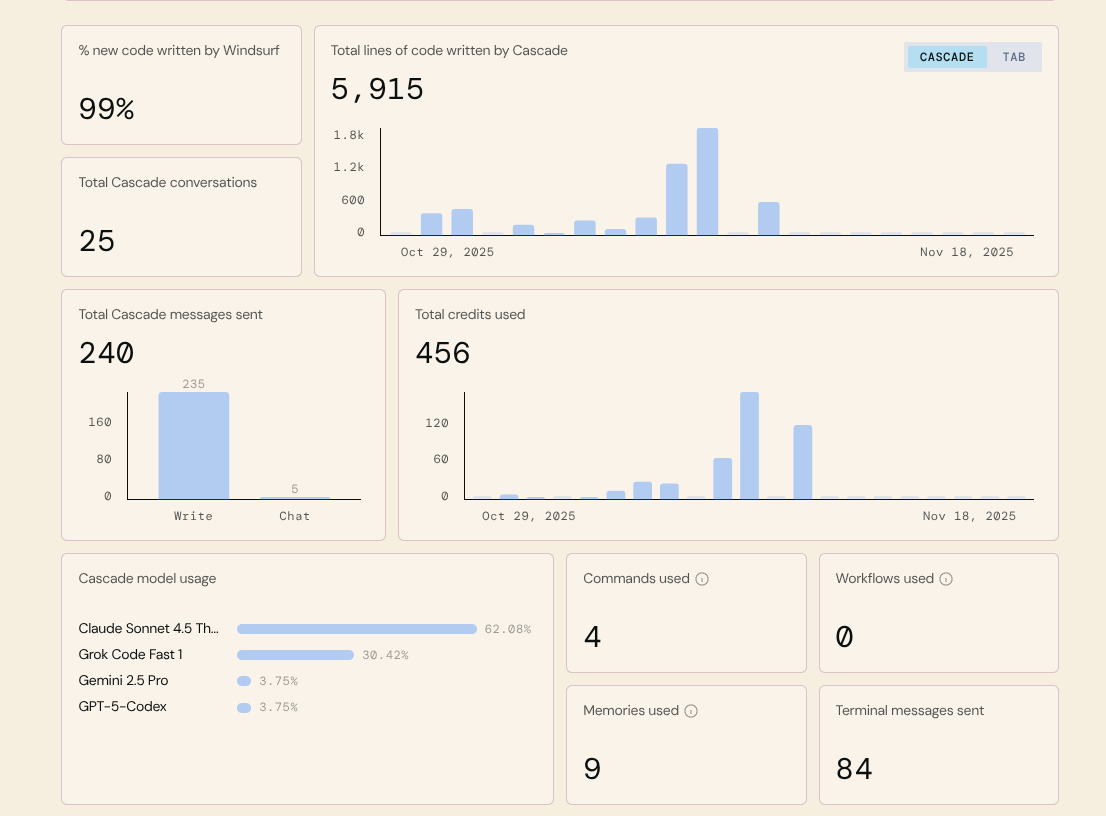Click the Gemini 2.5 Pro usage dot
The height and width of the screenshot is (816, 1106).
[x=244, y=681]
